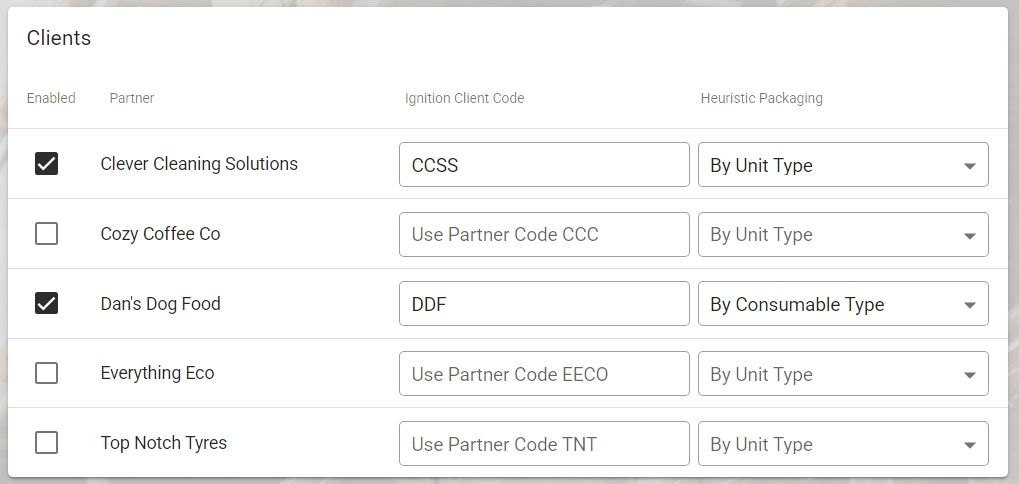Click the Heuristic Packaging column header

tap(761, 98)
